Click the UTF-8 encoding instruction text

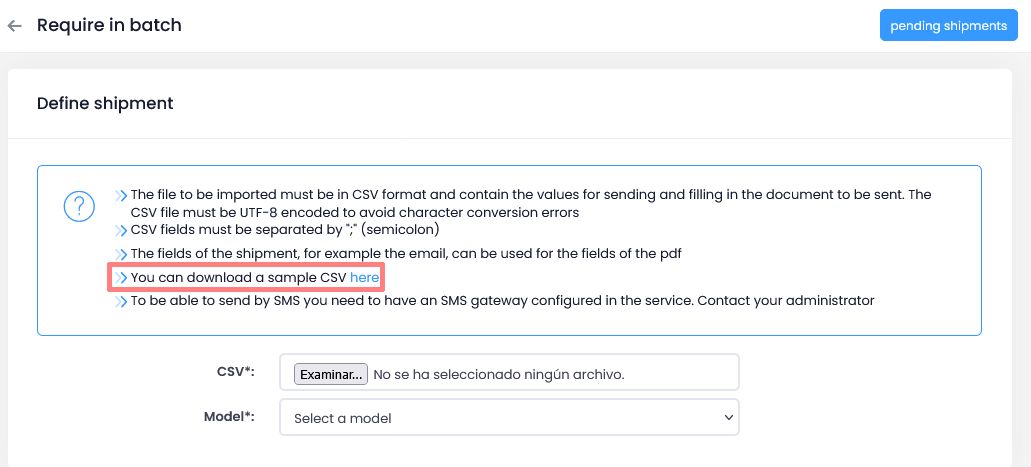pyautogui.click(x=355, y=212)
